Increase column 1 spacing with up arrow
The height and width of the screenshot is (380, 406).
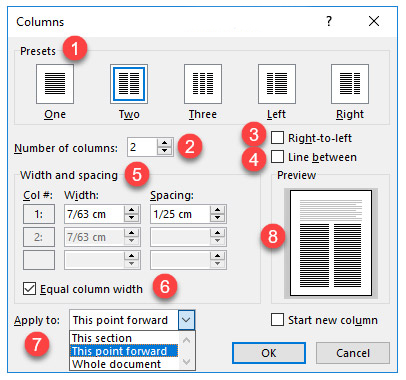coord(218,210)
